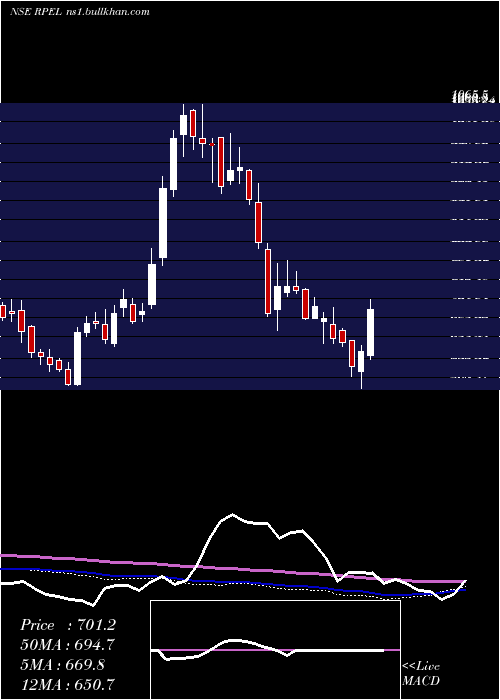Click the NSE RPEL chart title
The width and height of the screenshot is (500, 700).
[80, 12]
